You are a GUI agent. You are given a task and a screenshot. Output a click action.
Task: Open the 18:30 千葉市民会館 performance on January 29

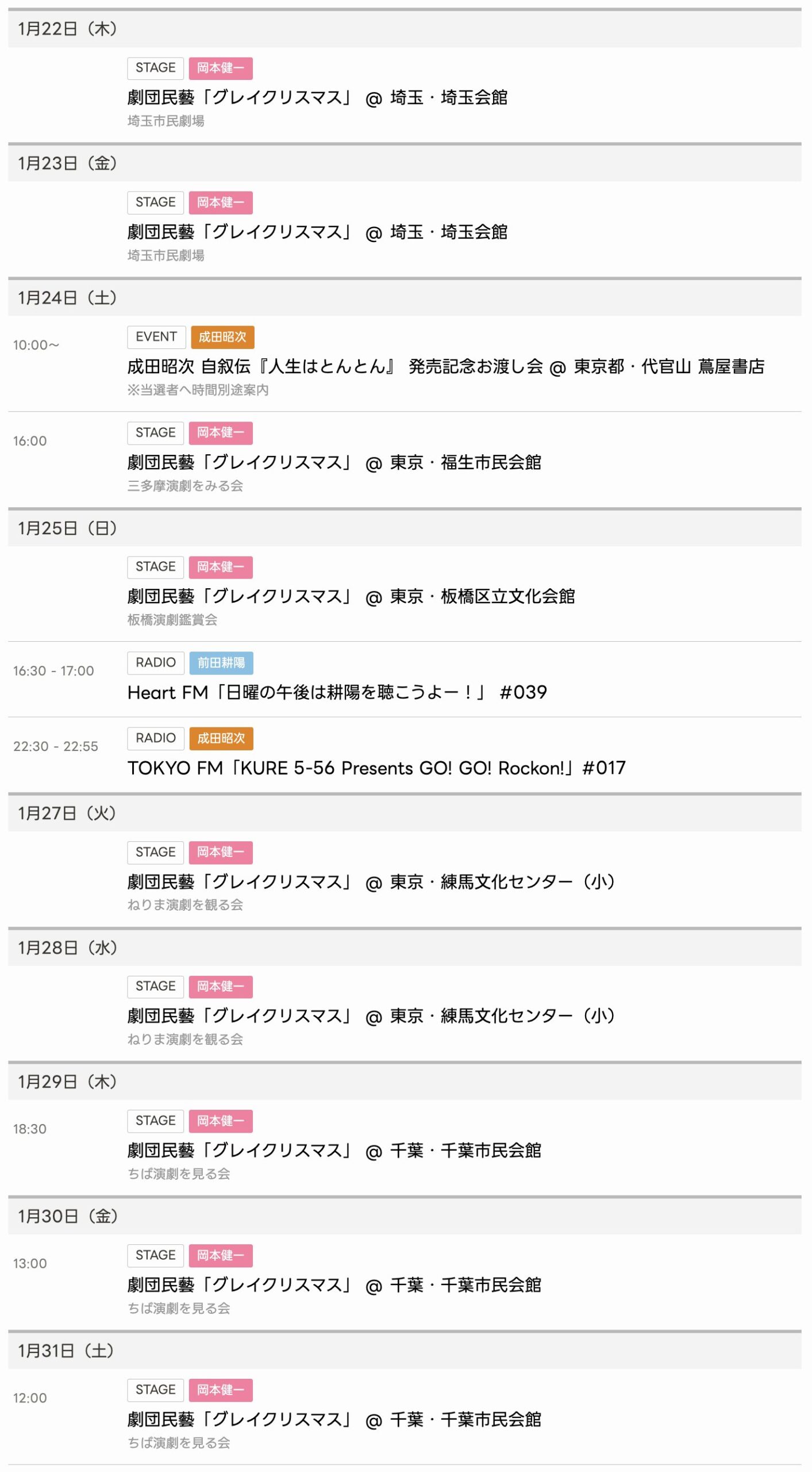pyautogui.click(x=334, y=1151)
